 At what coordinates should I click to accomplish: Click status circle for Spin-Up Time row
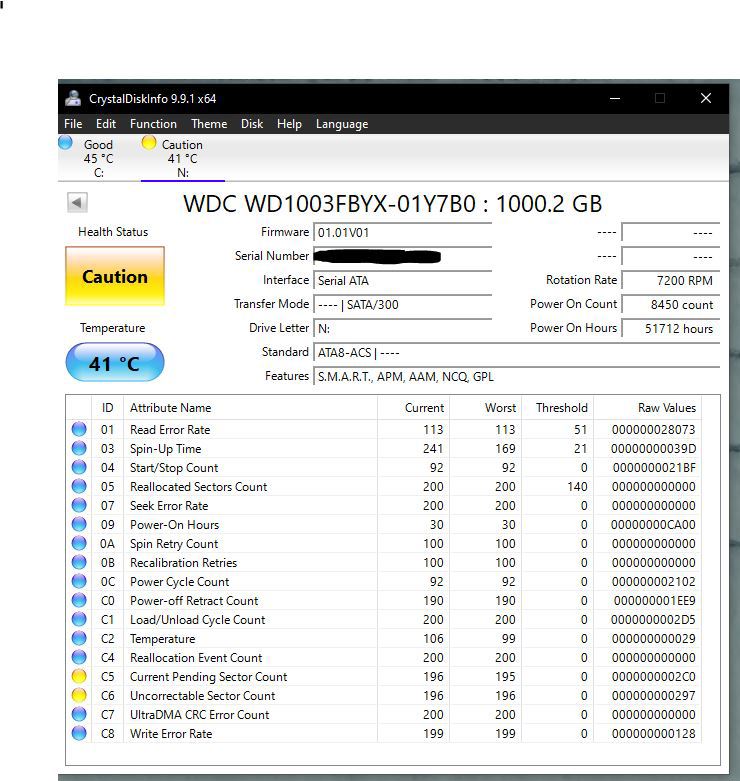tap(79, 448)
